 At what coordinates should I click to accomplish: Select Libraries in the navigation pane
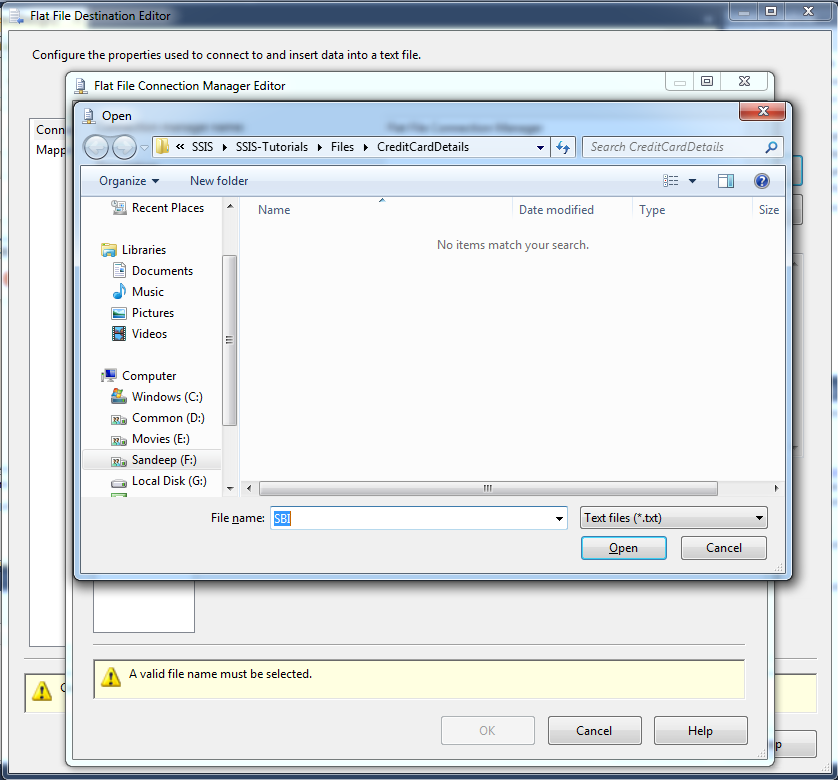(144, 250)
